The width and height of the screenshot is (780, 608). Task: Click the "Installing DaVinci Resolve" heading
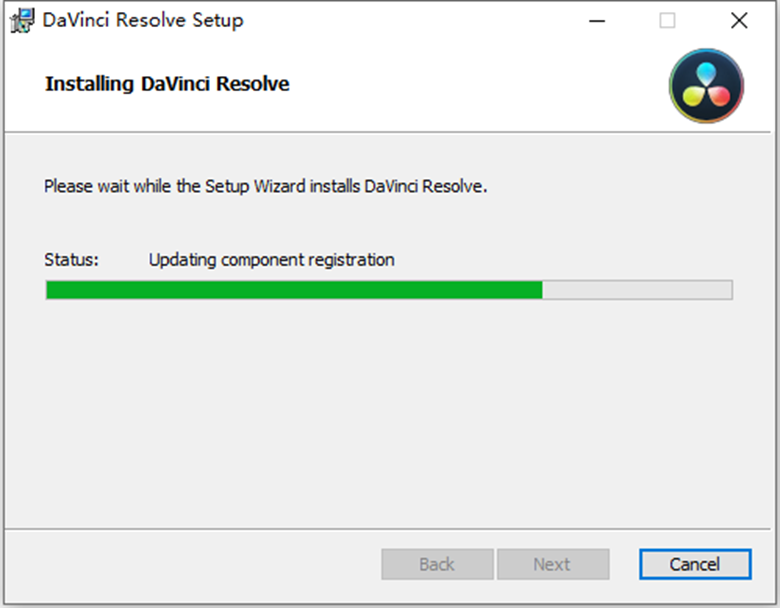[x=167, y=84]
